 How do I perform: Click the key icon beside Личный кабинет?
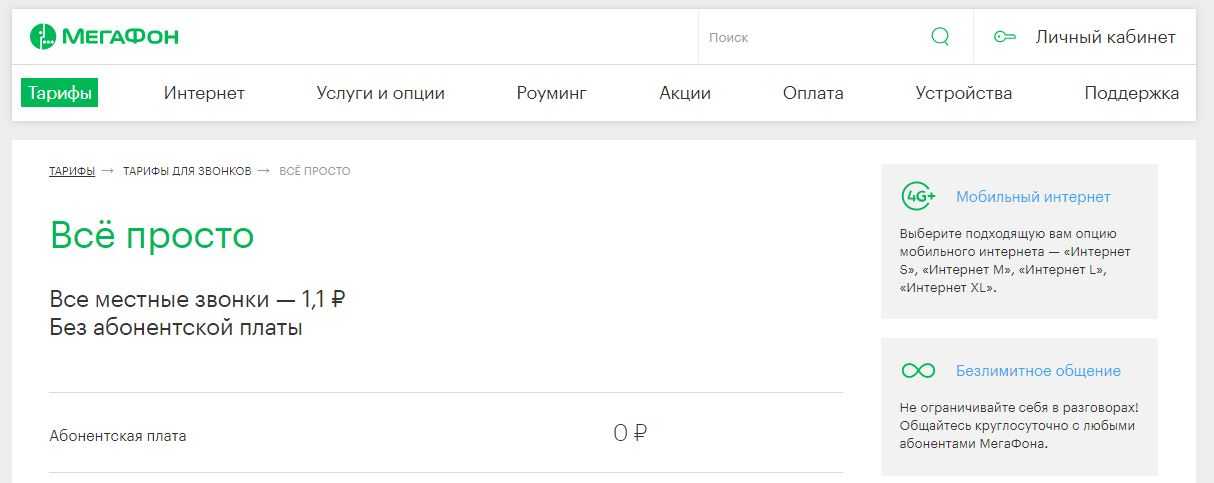tap(1004, 38)
